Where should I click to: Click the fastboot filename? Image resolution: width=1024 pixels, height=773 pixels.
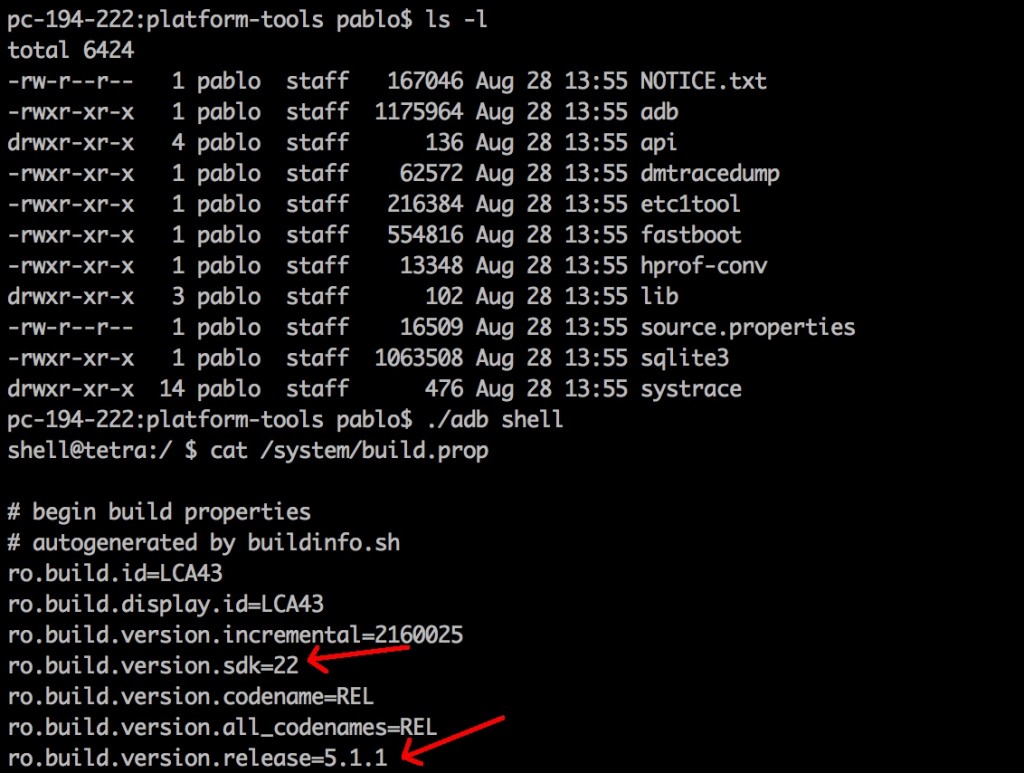(690, 235)
